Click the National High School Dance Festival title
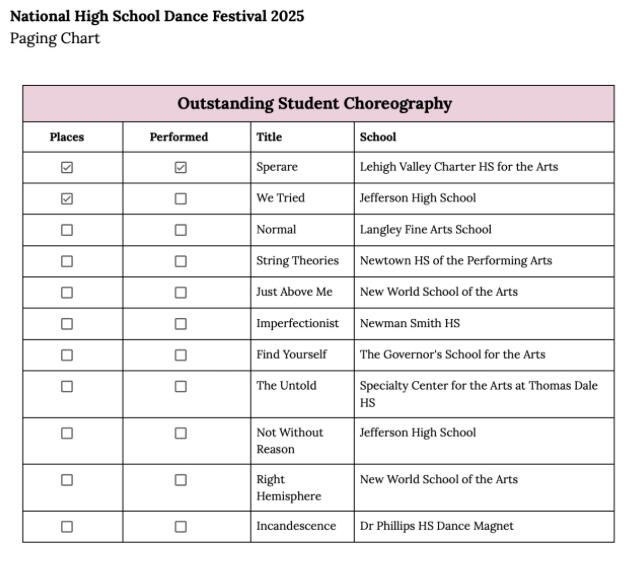 tap(157, 17)
